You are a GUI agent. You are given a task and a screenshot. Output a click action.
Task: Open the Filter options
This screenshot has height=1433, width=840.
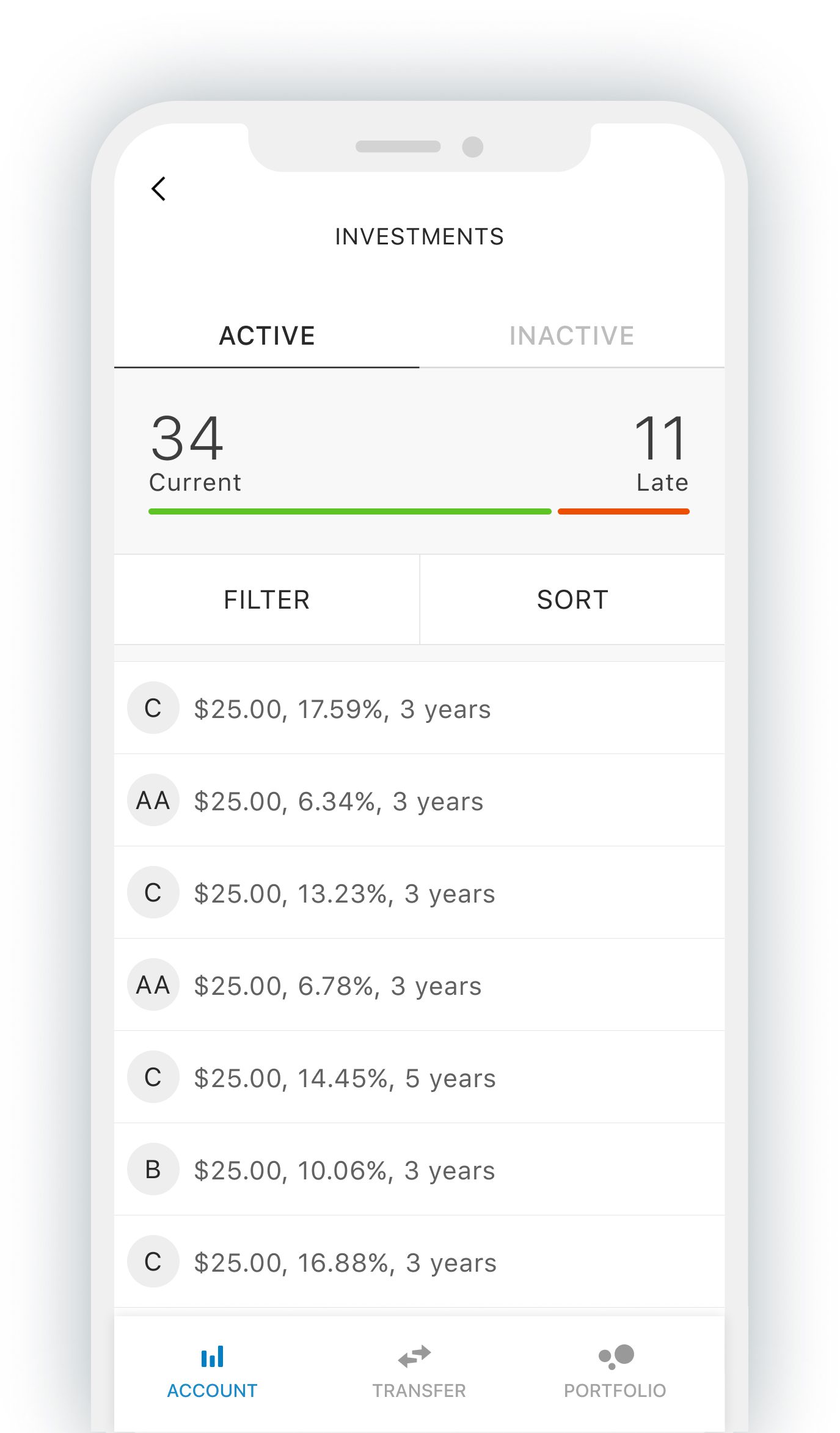[x=267, y=599]
